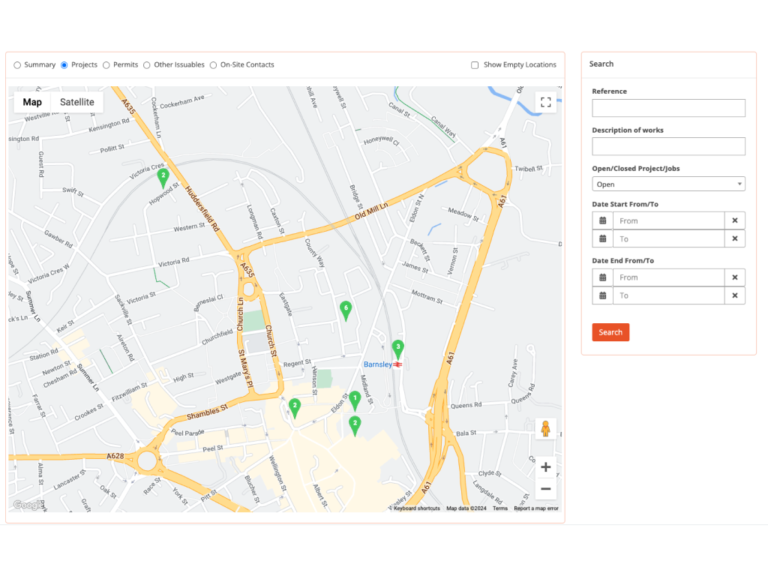768x576 pixels.
Task: Switch to Map view
Action: (x=32, y=102)
